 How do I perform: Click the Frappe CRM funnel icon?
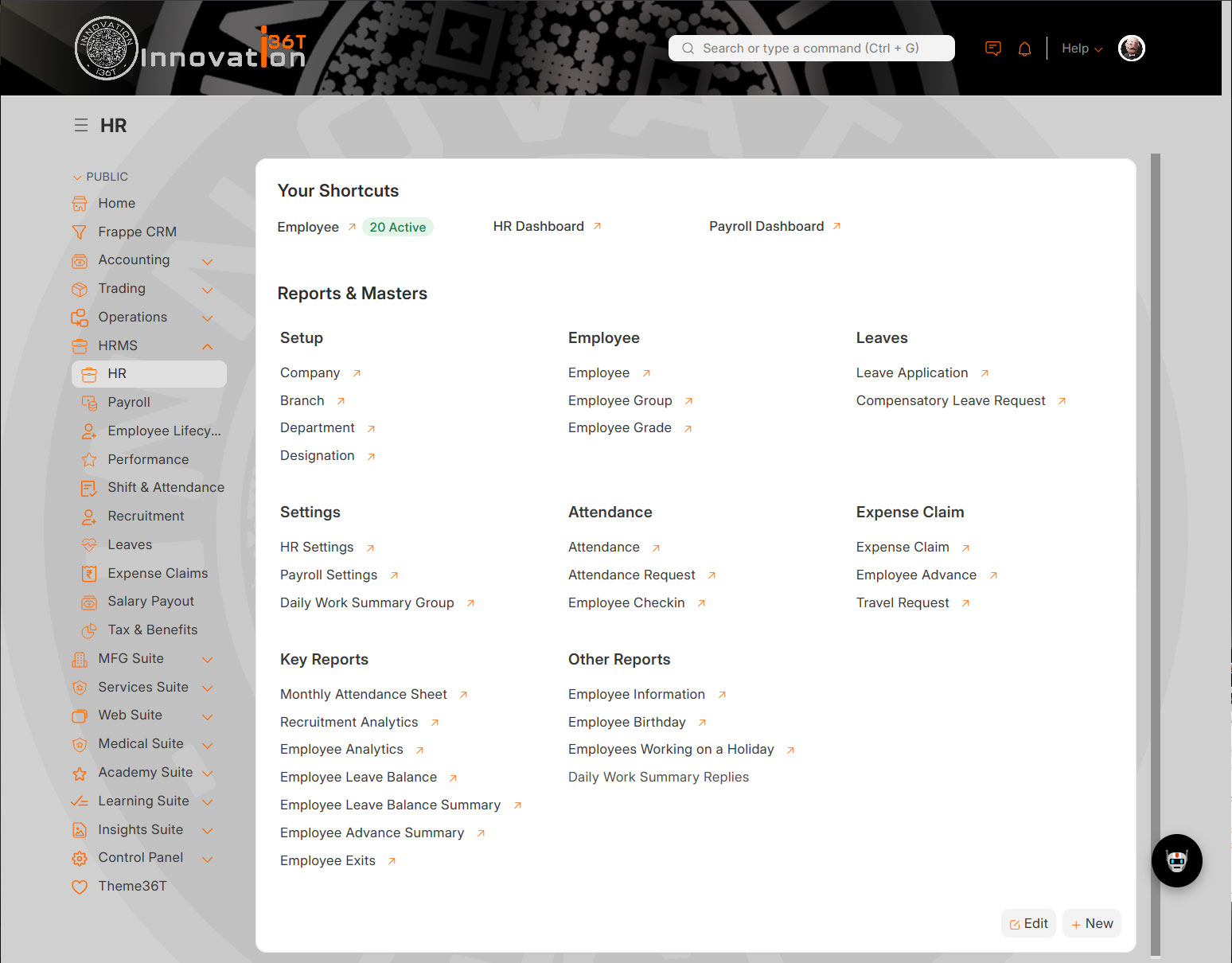tap(80, 232)
